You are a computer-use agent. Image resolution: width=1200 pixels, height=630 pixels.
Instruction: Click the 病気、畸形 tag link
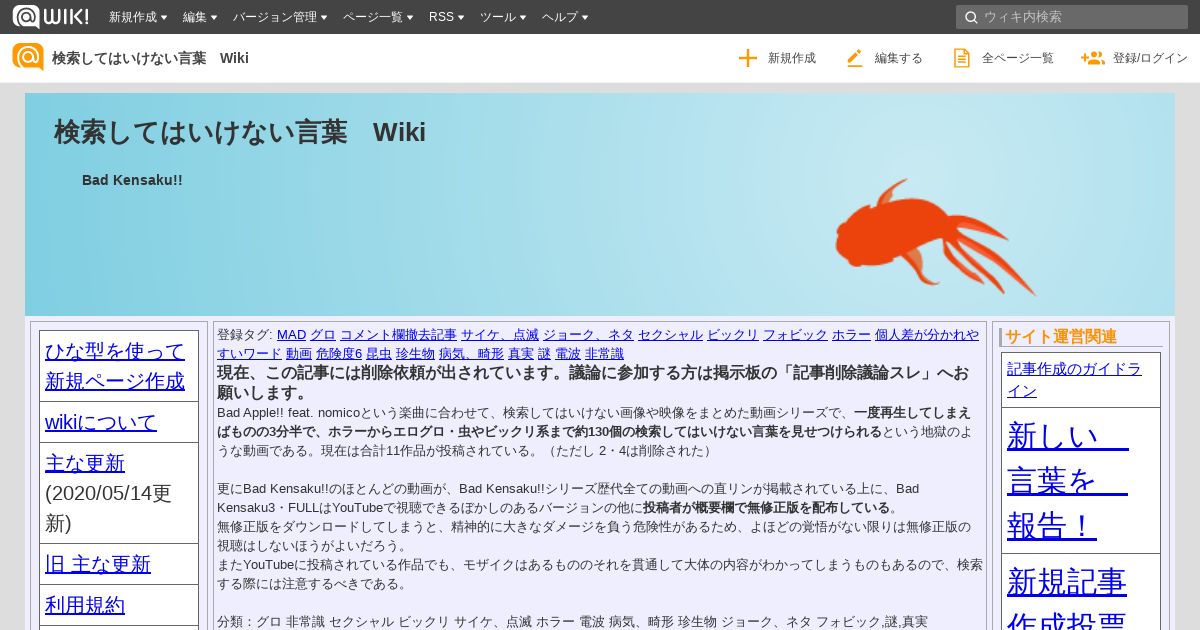tap(471, 354)
